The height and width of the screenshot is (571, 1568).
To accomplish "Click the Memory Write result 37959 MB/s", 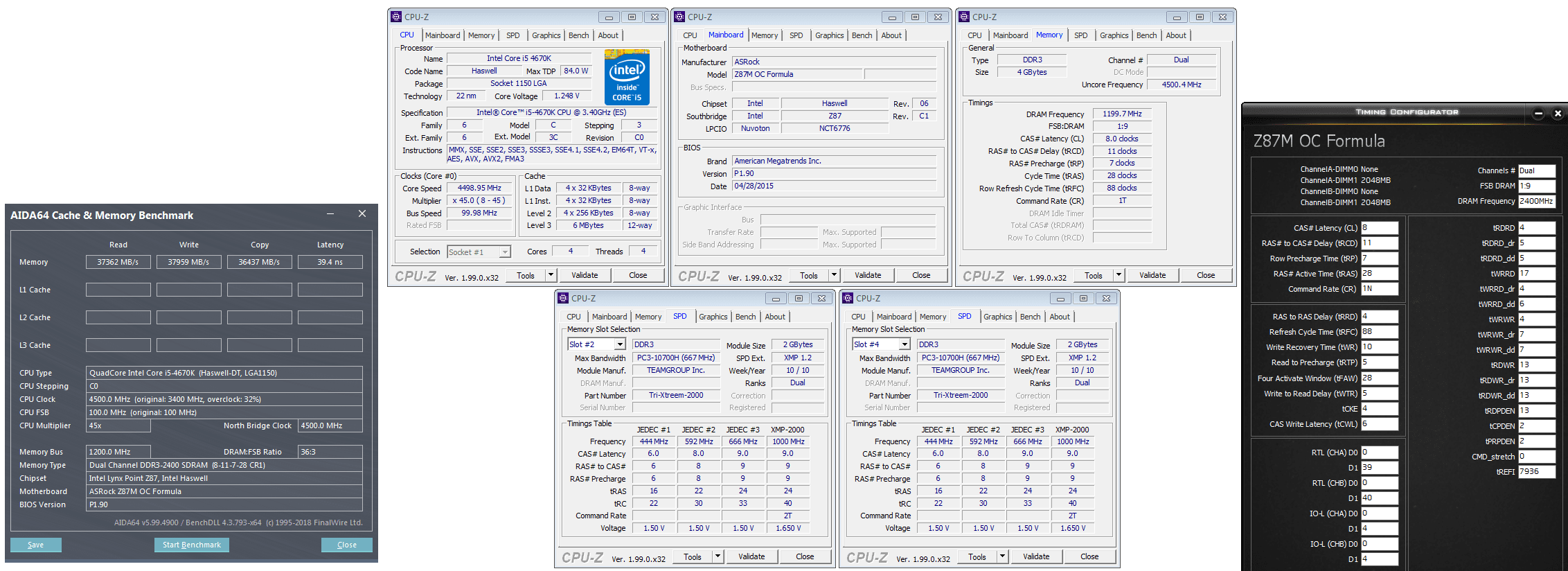I will point(188,262).
